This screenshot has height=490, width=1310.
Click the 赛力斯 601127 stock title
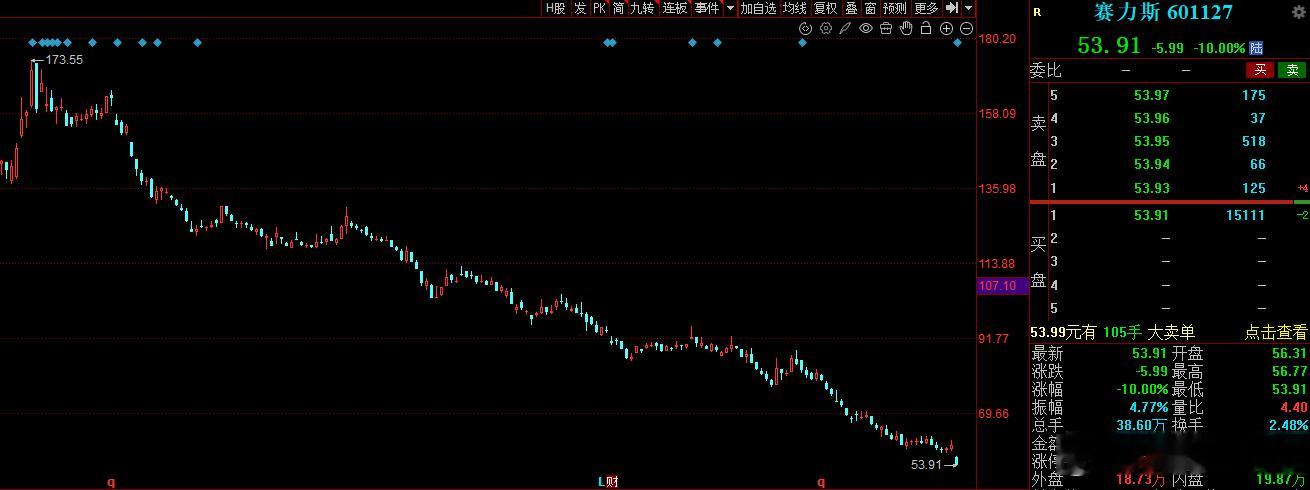[1163, 12]
